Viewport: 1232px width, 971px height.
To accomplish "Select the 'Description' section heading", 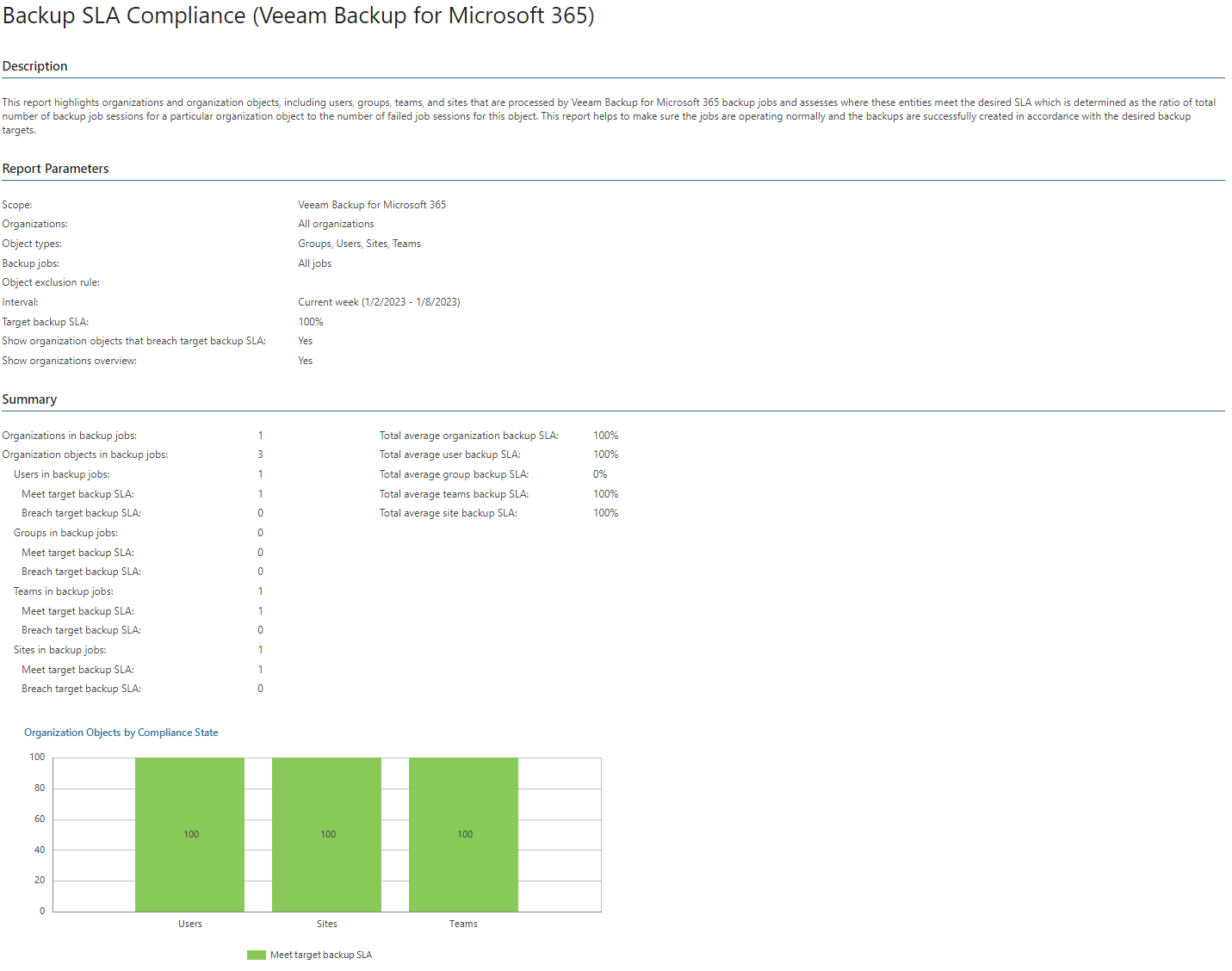I will pyautogui.click(x=34, y=66).
